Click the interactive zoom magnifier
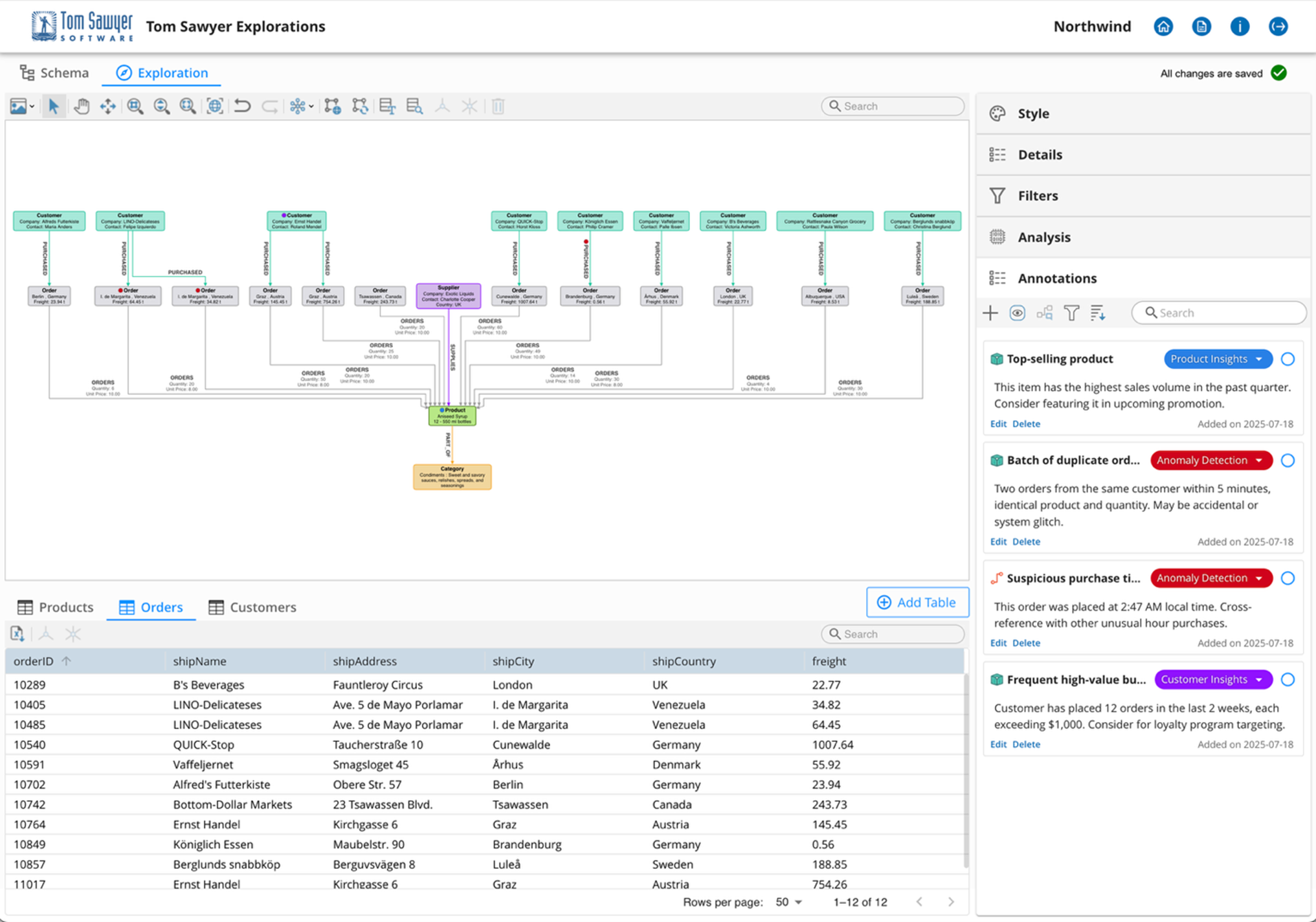The image size is (1316, 922). click(x=161, y=106)
